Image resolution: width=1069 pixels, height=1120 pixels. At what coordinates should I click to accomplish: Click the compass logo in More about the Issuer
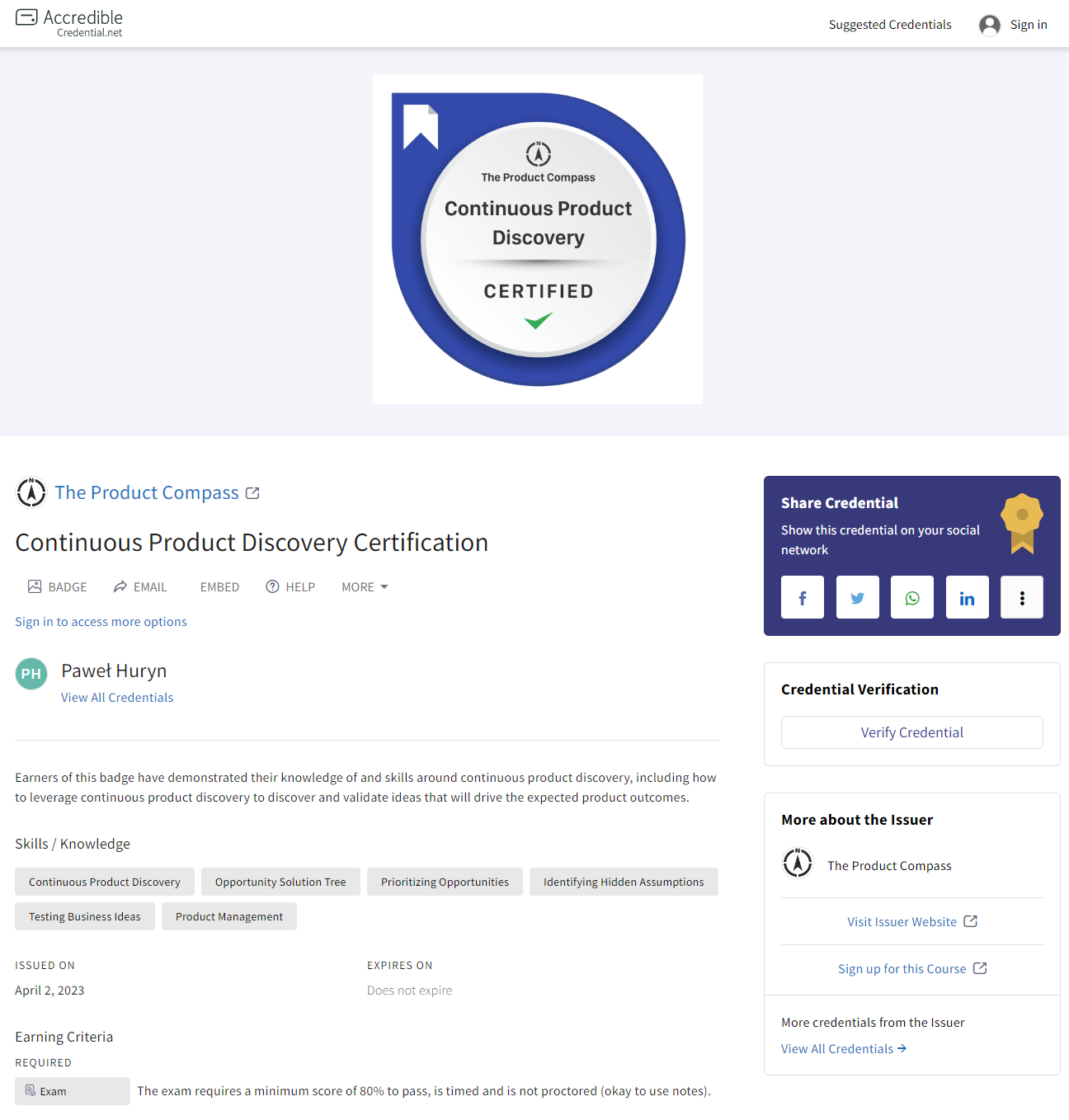pos(797,863)
